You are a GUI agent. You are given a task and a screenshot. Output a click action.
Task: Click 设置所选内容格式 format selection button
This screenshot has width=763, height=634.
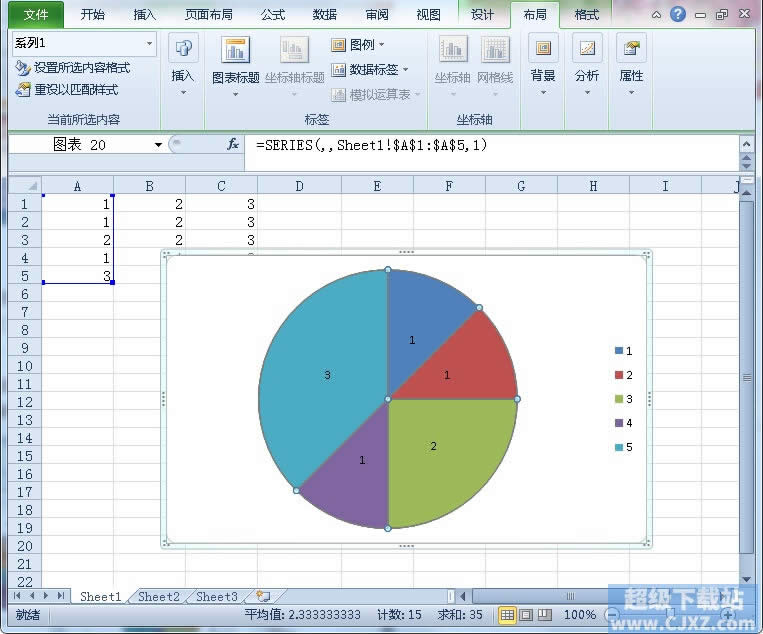point(73,68)
